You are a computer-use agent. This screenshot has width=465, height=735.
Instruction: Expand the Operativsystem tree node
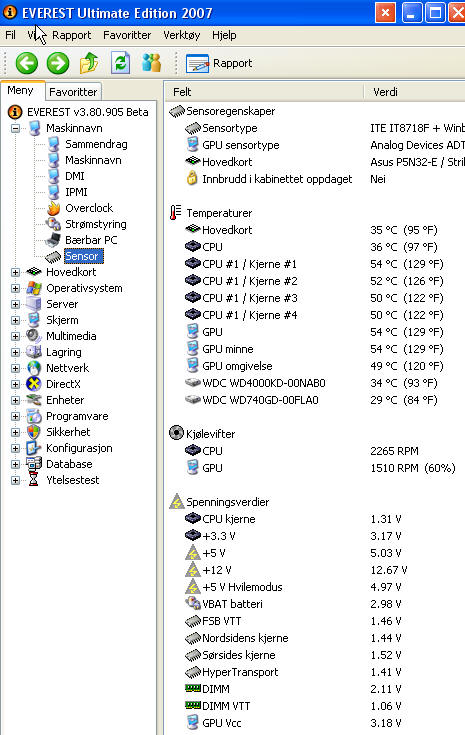point(15,288)
